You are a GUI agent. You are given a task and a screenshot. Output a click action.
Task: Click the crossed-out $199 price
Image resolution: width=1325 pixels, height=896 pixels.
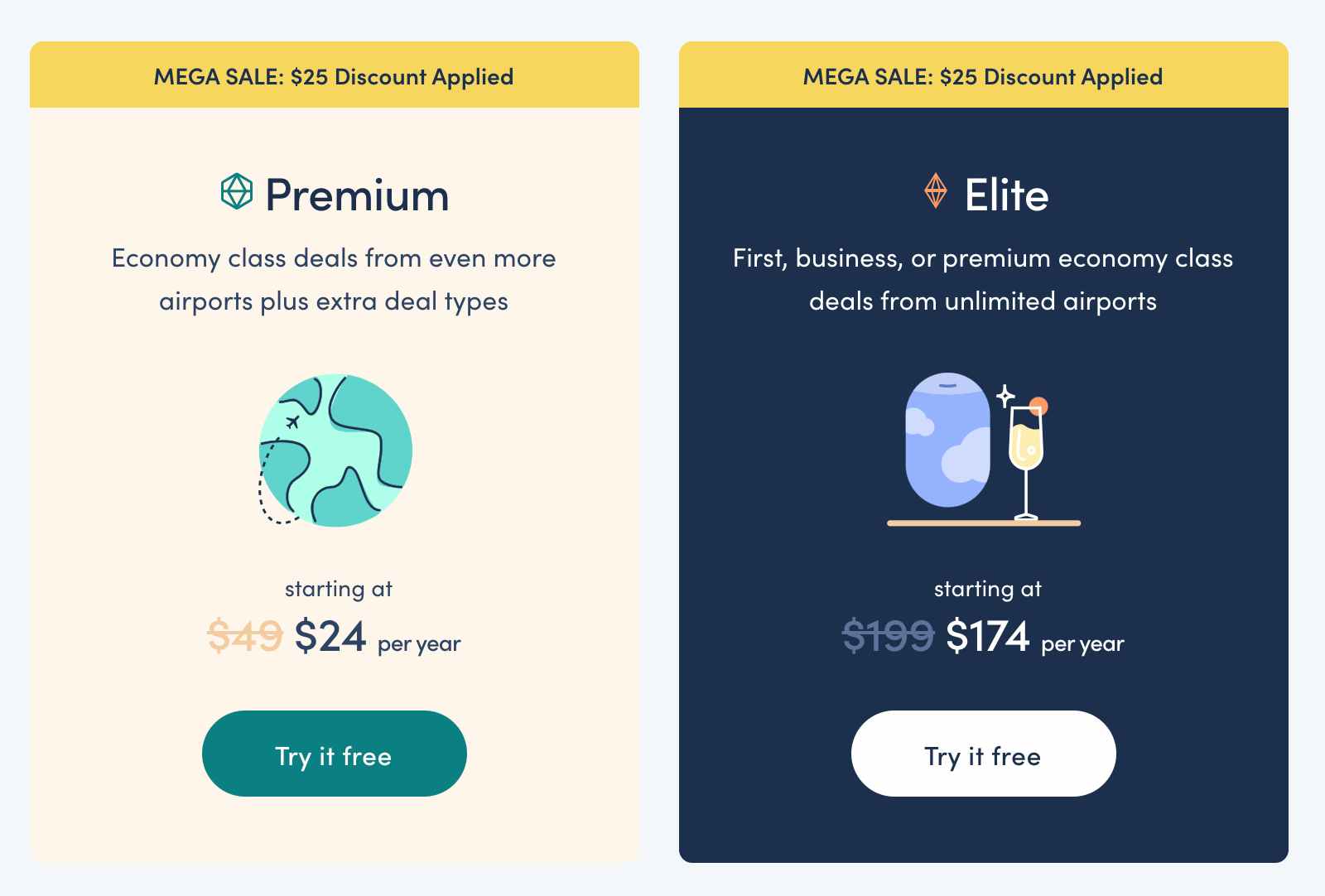click(x=889, y=636)
